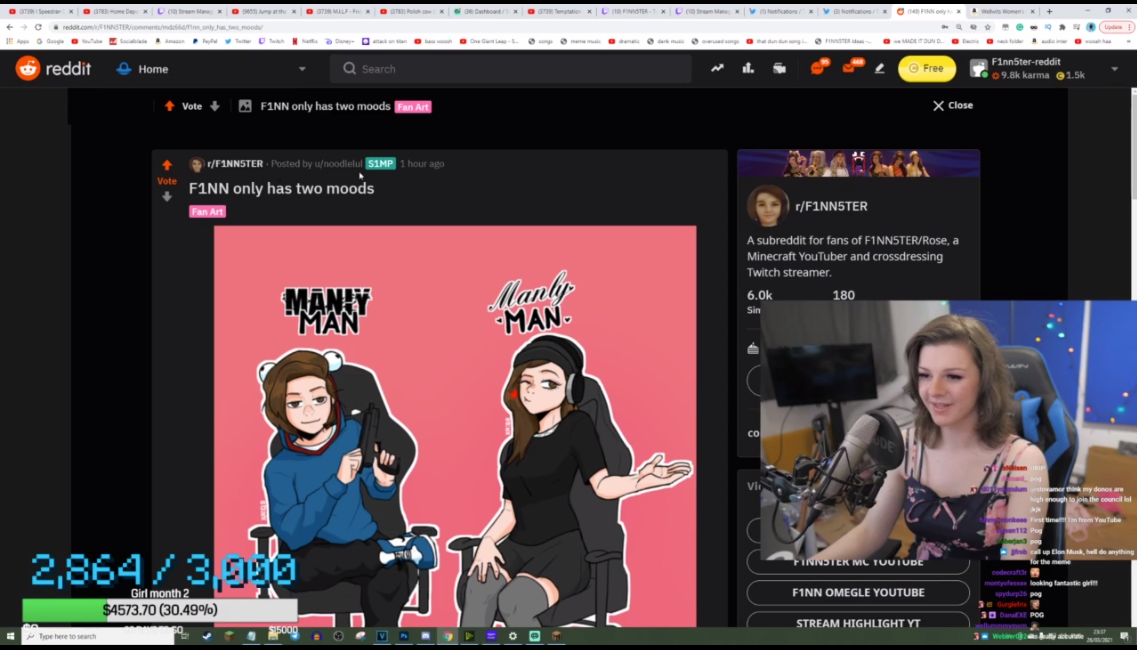1137x650 pixels.
Task: Open the r/F1NN5TER link in post header
Action: 235,164
